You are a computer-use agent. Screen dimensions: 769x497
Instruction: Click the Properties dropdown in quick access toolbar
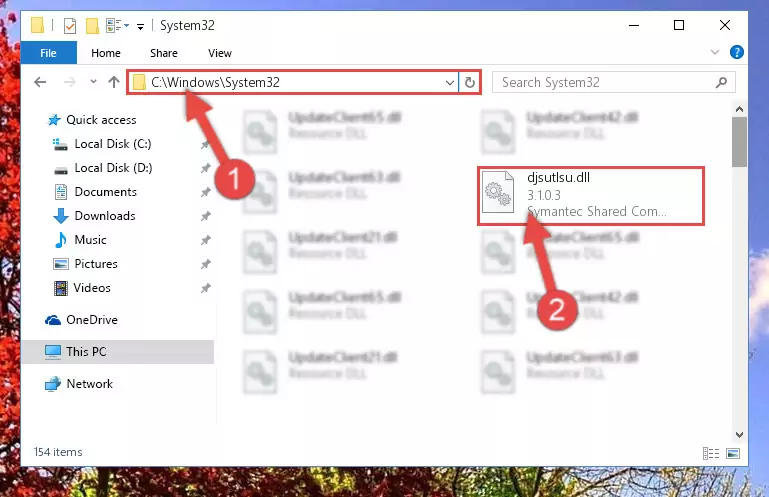[x=127, y=25]
